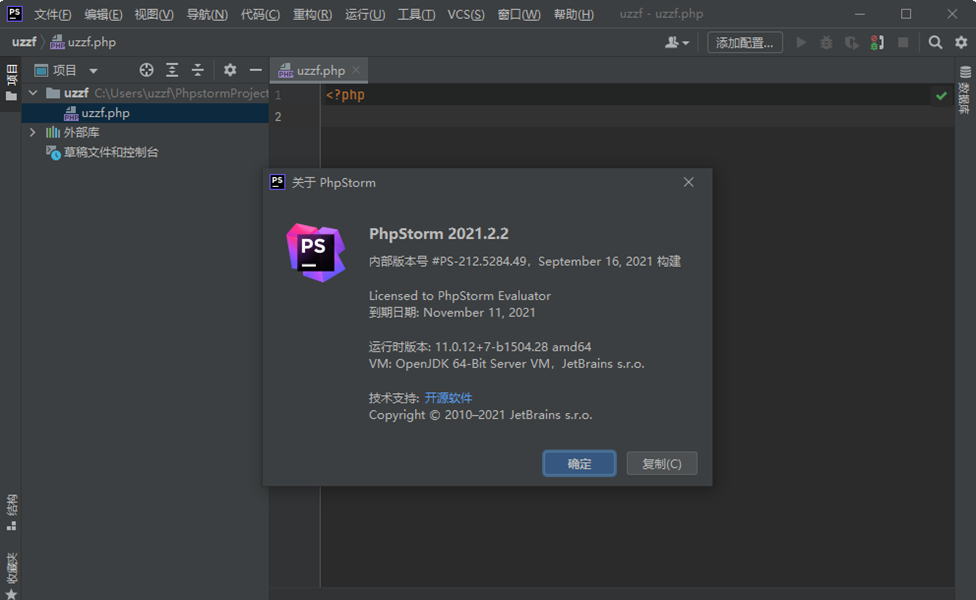The width and height of the screenshot is (976, 600).
Task: Select 草稿文件和控制台 in project tree
Action: point(111,152)
